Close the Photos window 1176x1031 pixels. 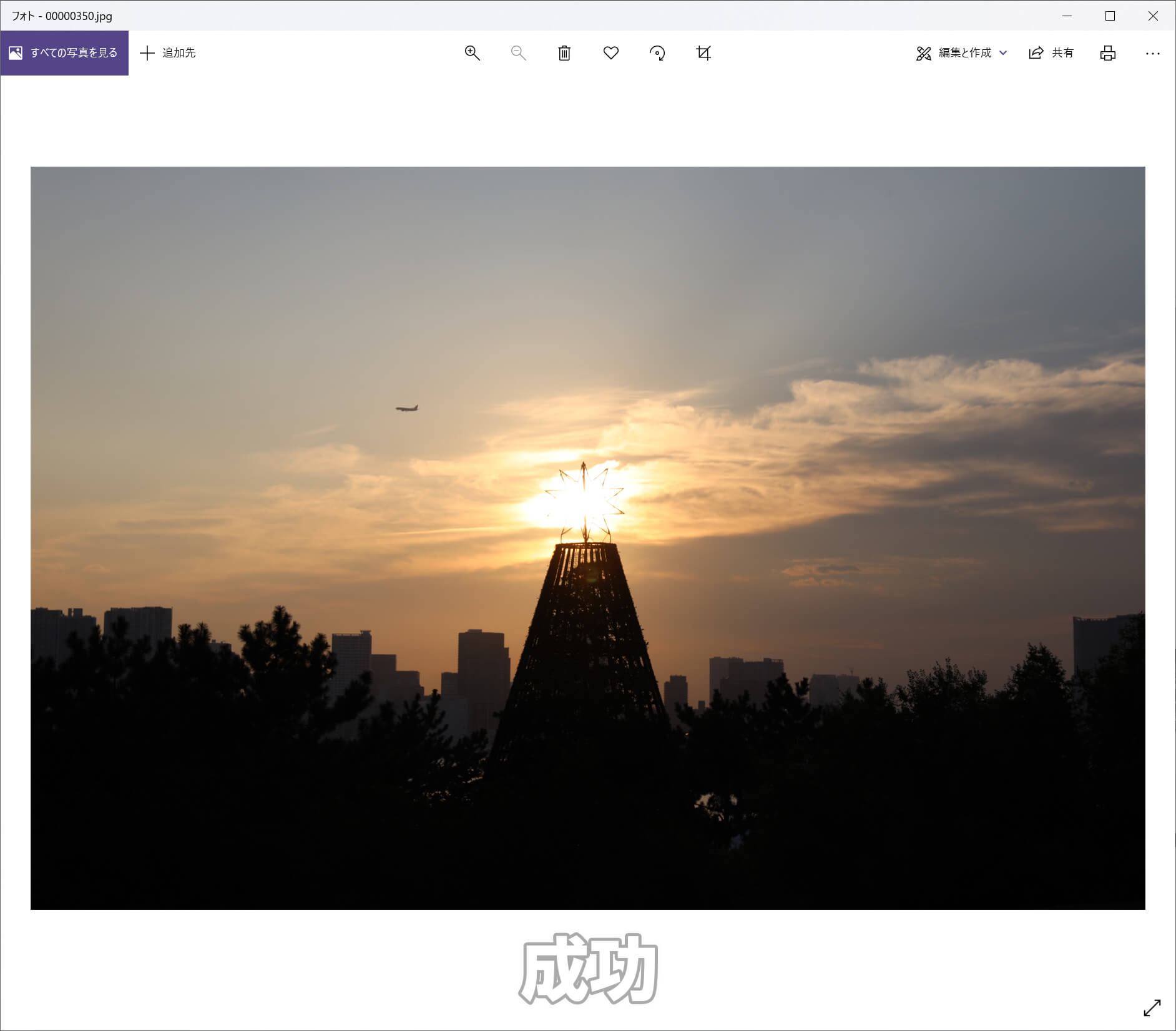1153,16
